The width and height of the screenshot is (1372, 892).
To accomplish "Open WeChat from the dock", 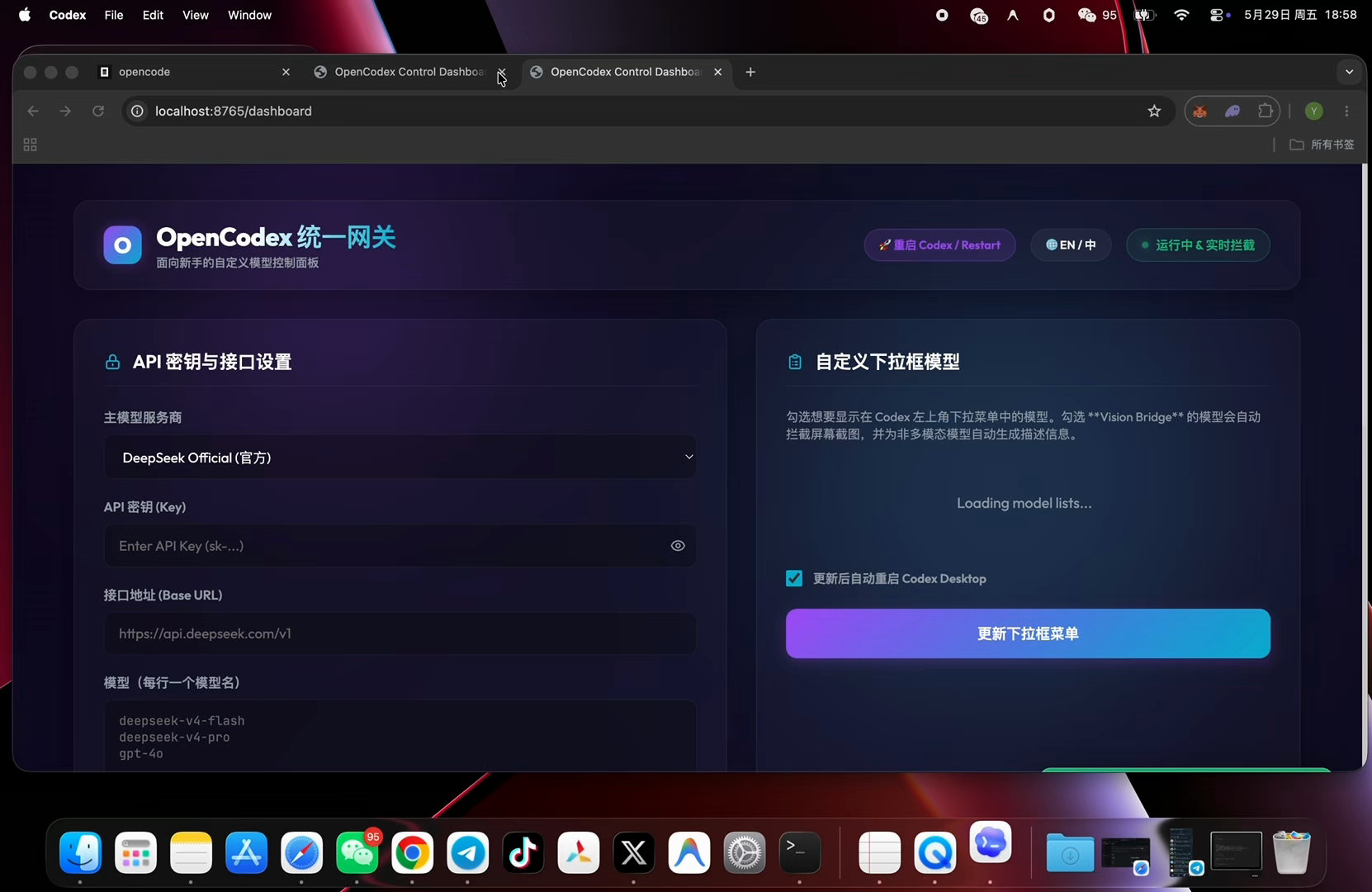I will point(357,852).
